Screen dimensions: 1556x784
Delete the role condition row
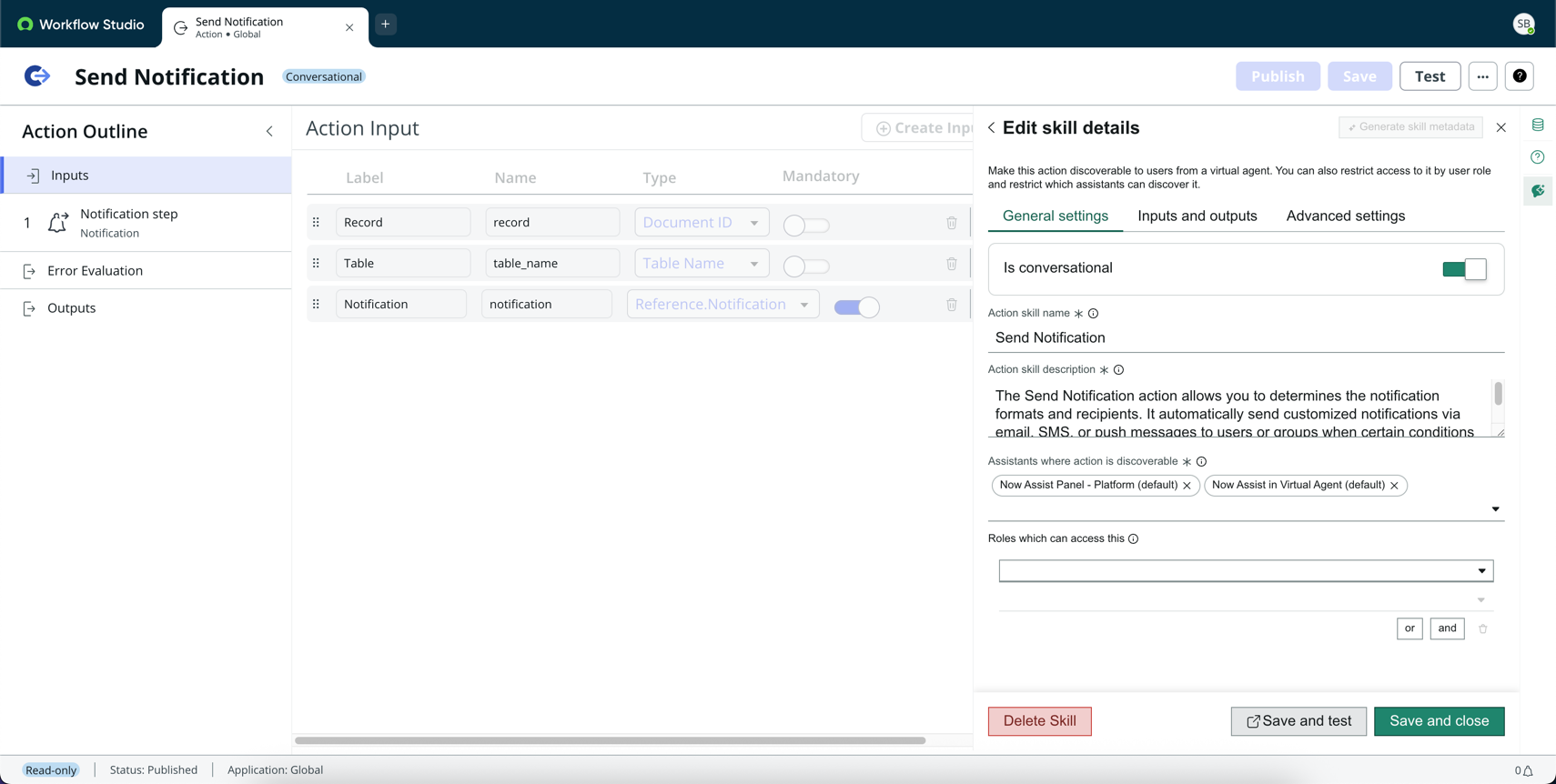[x=1483, y=628]
